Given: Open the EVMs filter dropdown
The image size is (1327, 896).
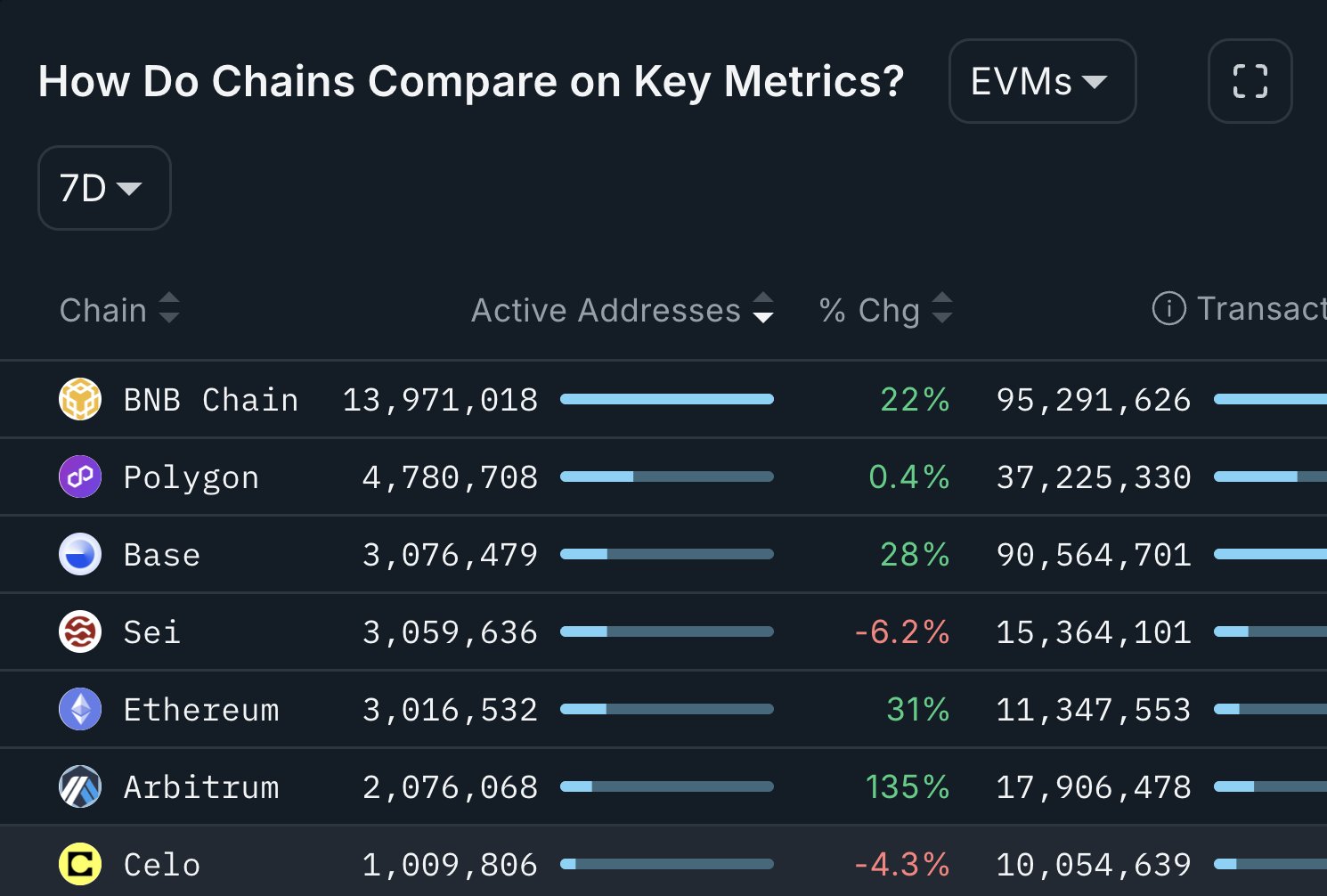Looking at the screenshot, I should [x=1042, y=81].
